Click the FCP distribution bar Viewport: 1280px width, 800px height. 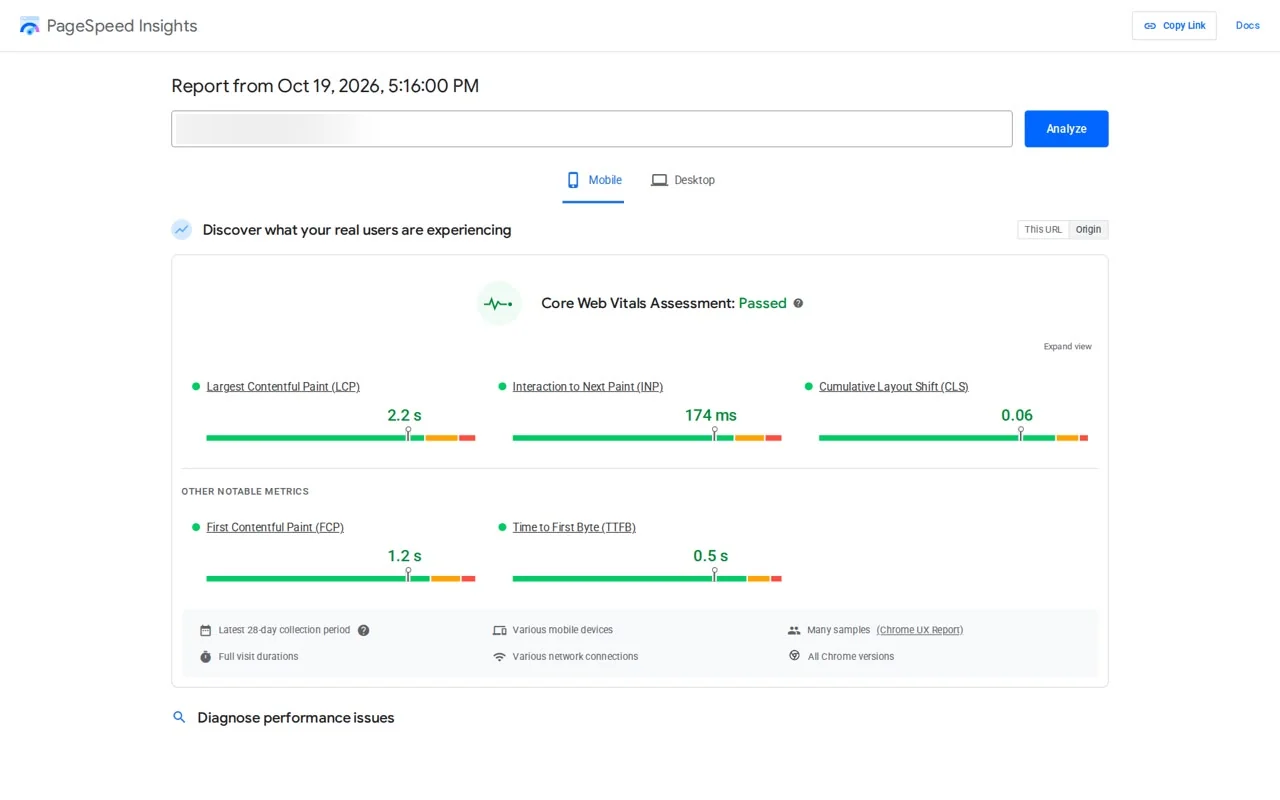(x=341, y=579)
